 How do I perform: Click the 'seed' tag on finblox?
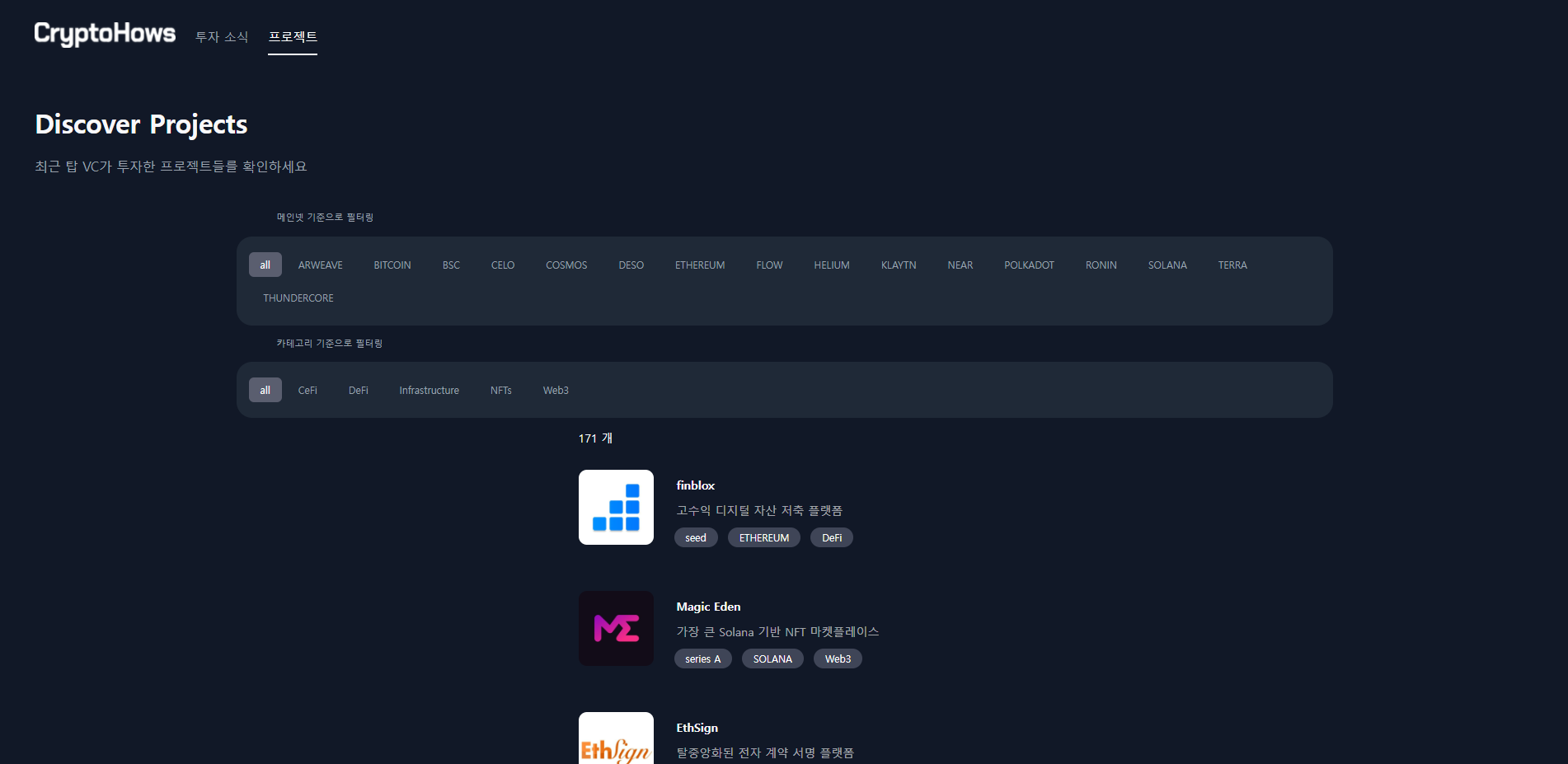pos(696,537)
